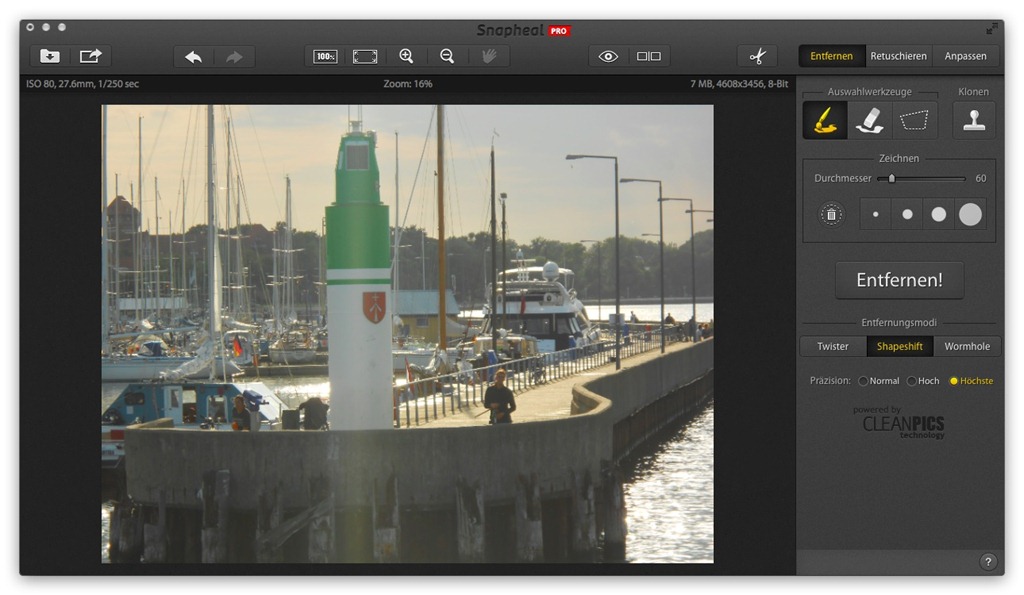This screenshot has height=595, width=1024.
Task: Click the zoom in magnifier
Action: click(406, 57)
